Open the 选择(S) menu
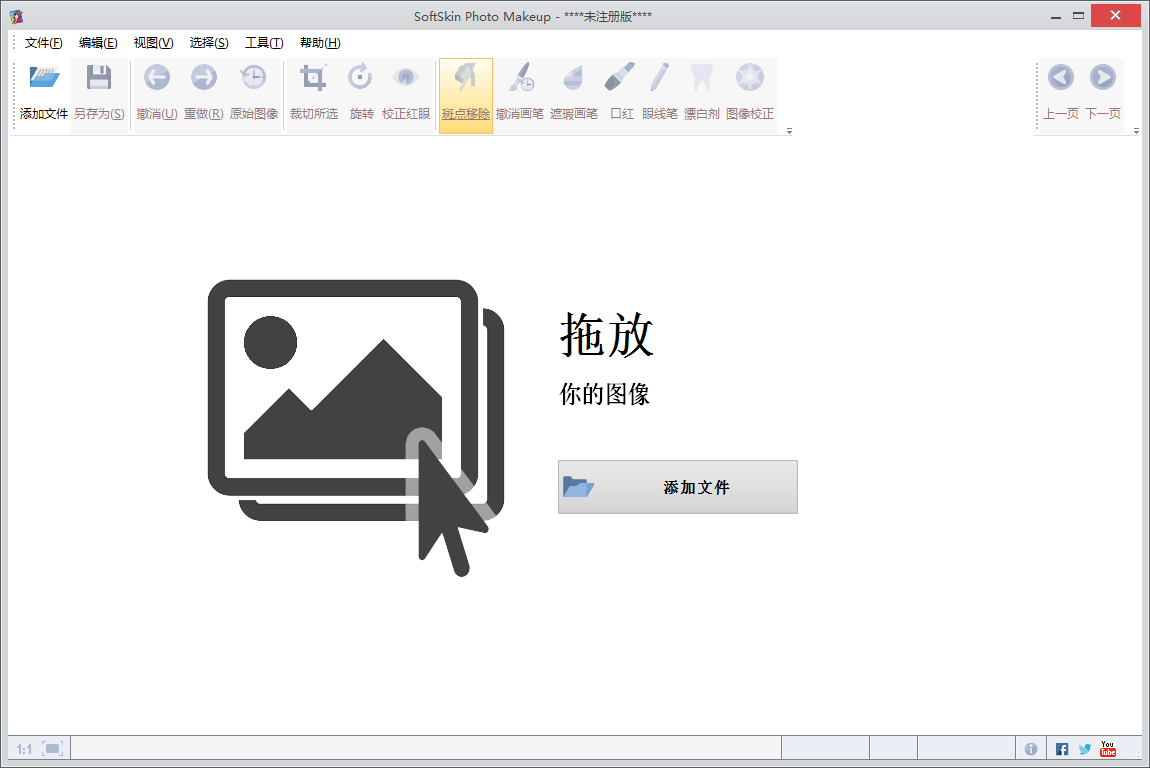The image size is (1150, 768). (x=209, y=43)
